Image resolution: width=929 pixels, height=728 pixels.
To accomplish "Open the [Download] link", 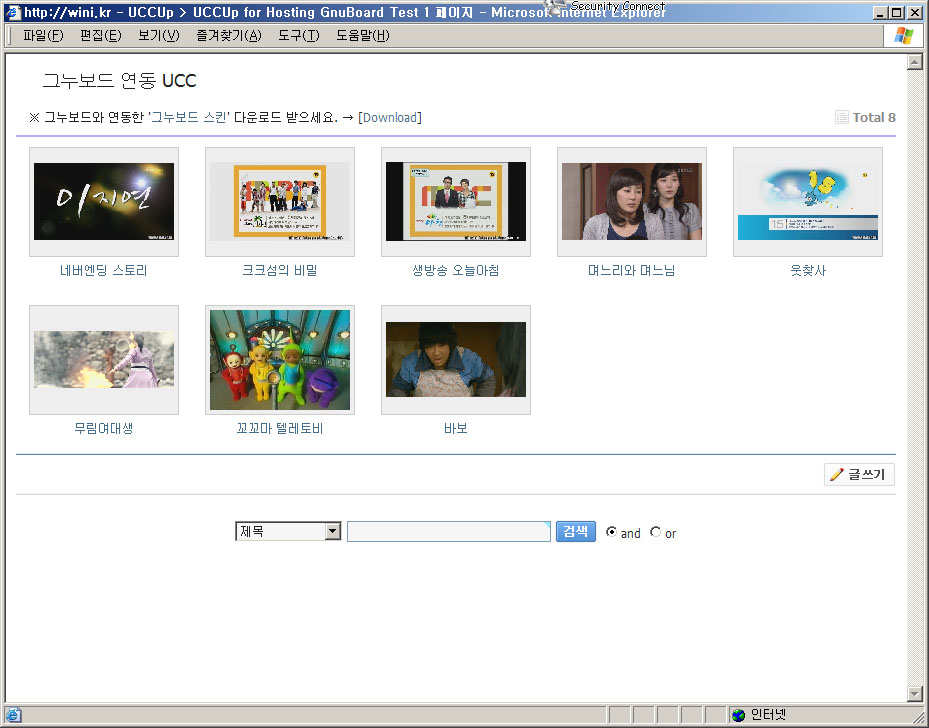I will click(x=390, y=117).
